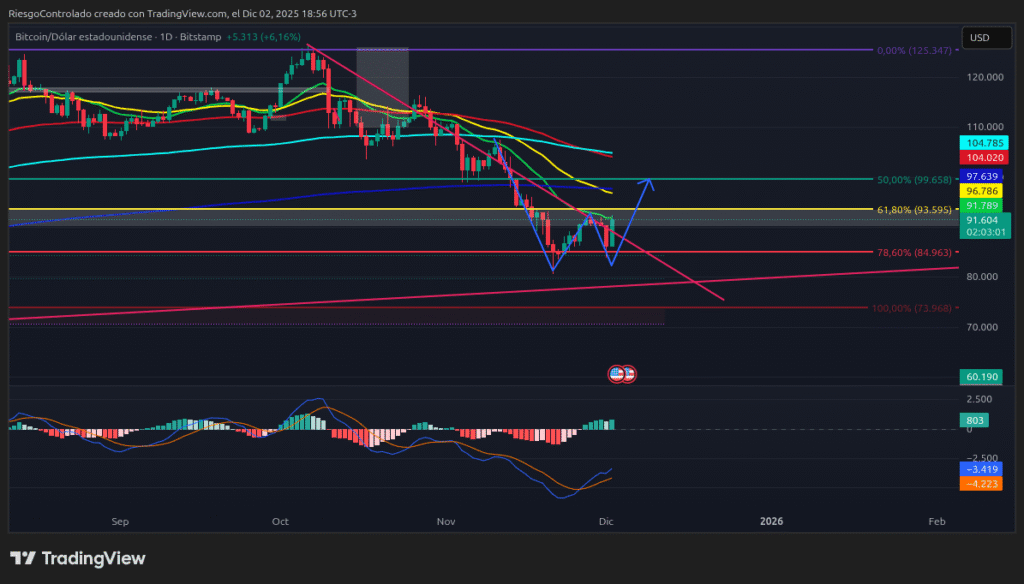1024x584 pixels.
Task: Select the 100,00% (73.968) Fibonacci level label
Action: [910, 308]
